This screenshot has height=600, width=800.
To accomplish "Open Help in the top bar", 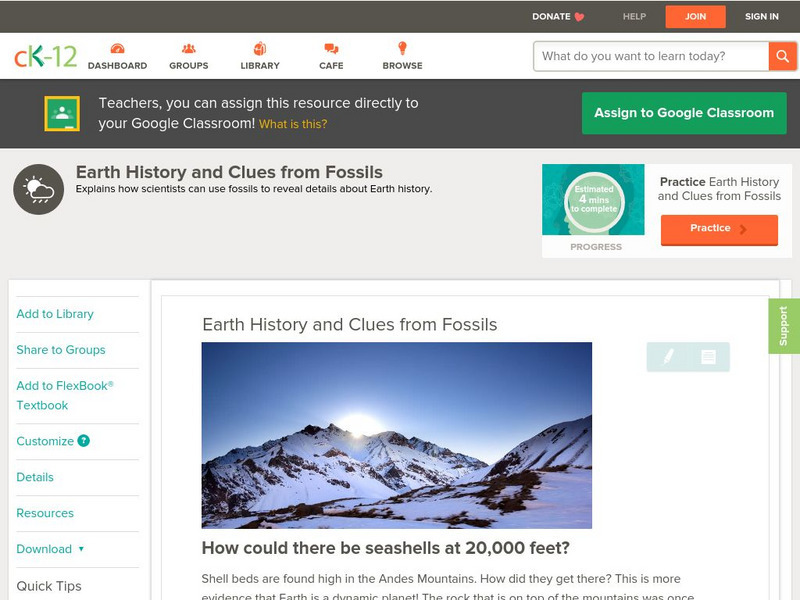I will point(634,16).
